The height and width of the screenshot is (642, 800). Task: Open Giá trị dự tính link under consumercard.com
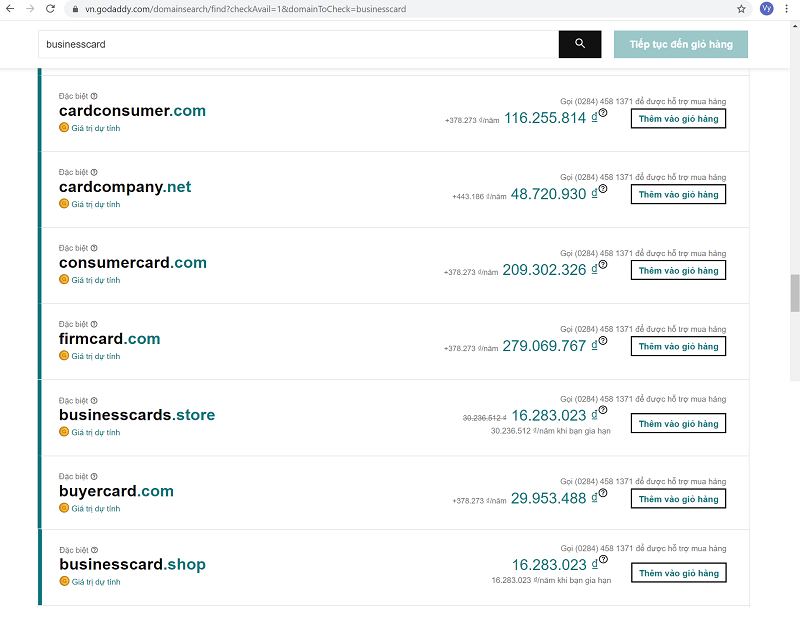coord(96,280)
